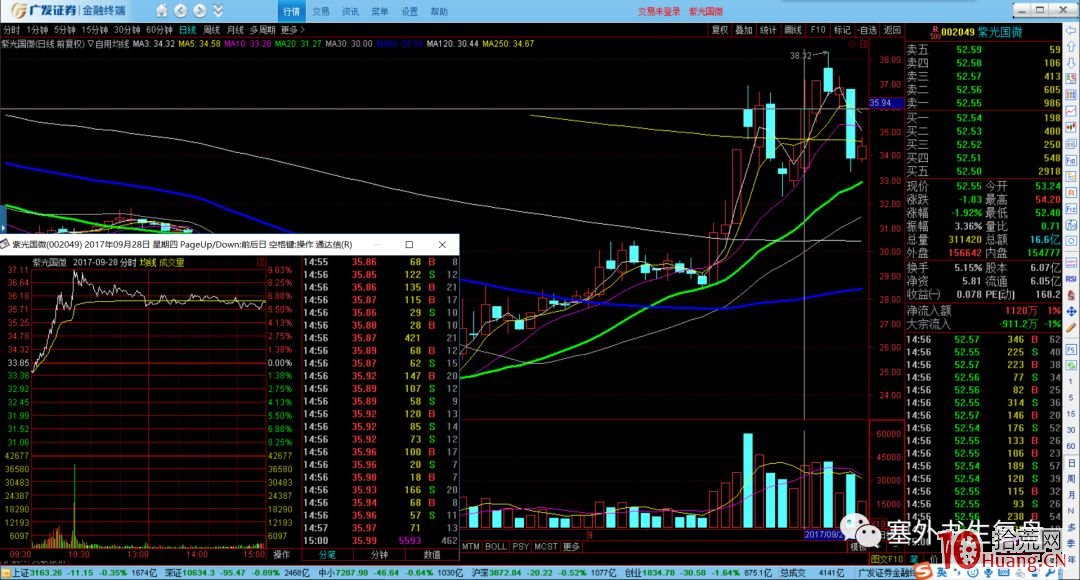This screenshot has width=1080, height=580.
Task: Expand 更多 period options
Action: [x=292, y=30]
